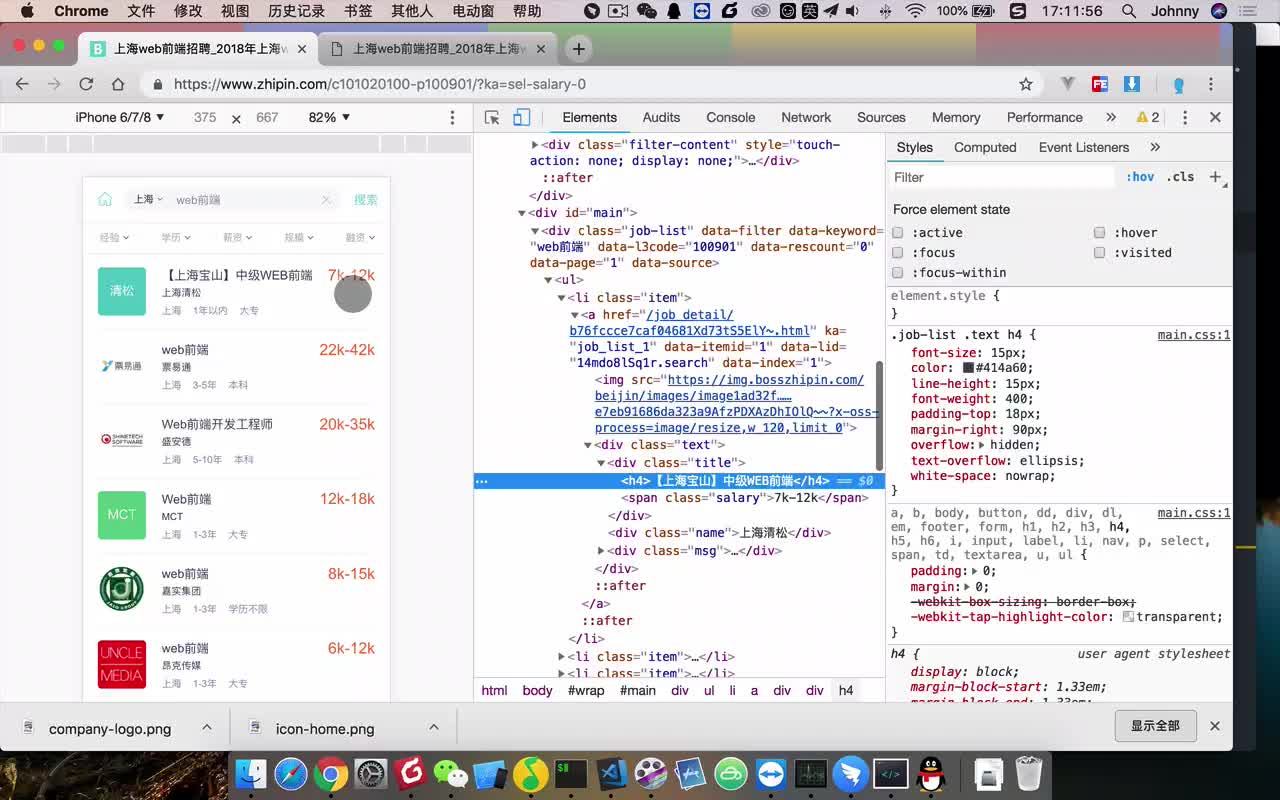Click the home icon on the mobile page
The image size is (1280, 800).
click(105, 199)
